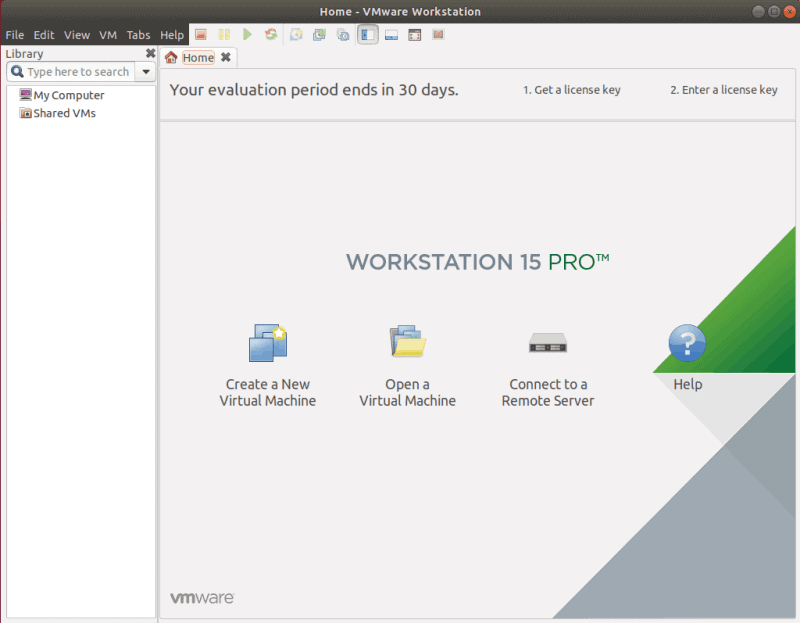Close the Home tab
Screen dimensions: 800x623
click(x=226, y=57)
